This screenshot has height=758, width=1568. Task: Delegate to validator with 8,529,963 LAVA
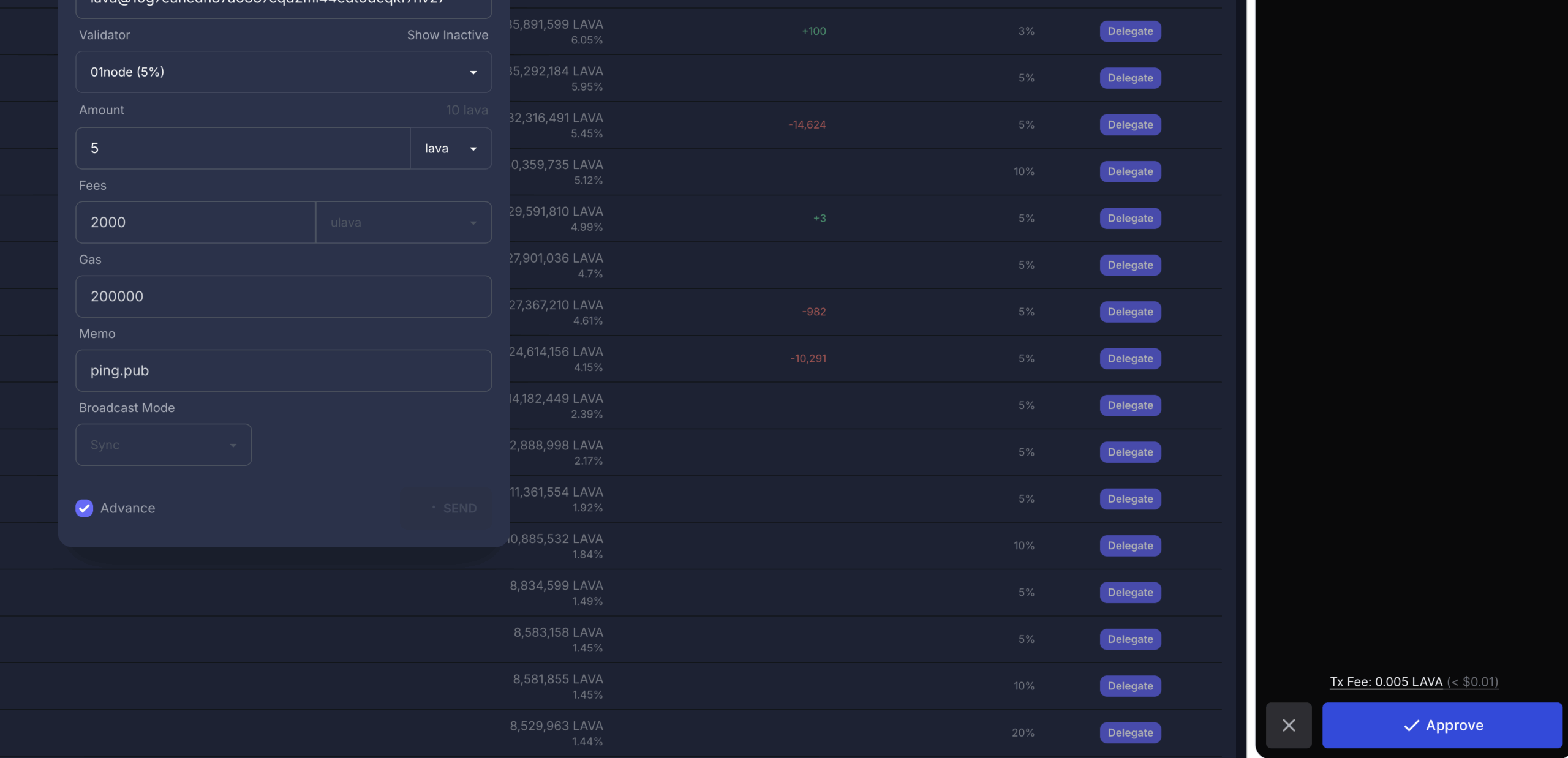pos(1130,732)
